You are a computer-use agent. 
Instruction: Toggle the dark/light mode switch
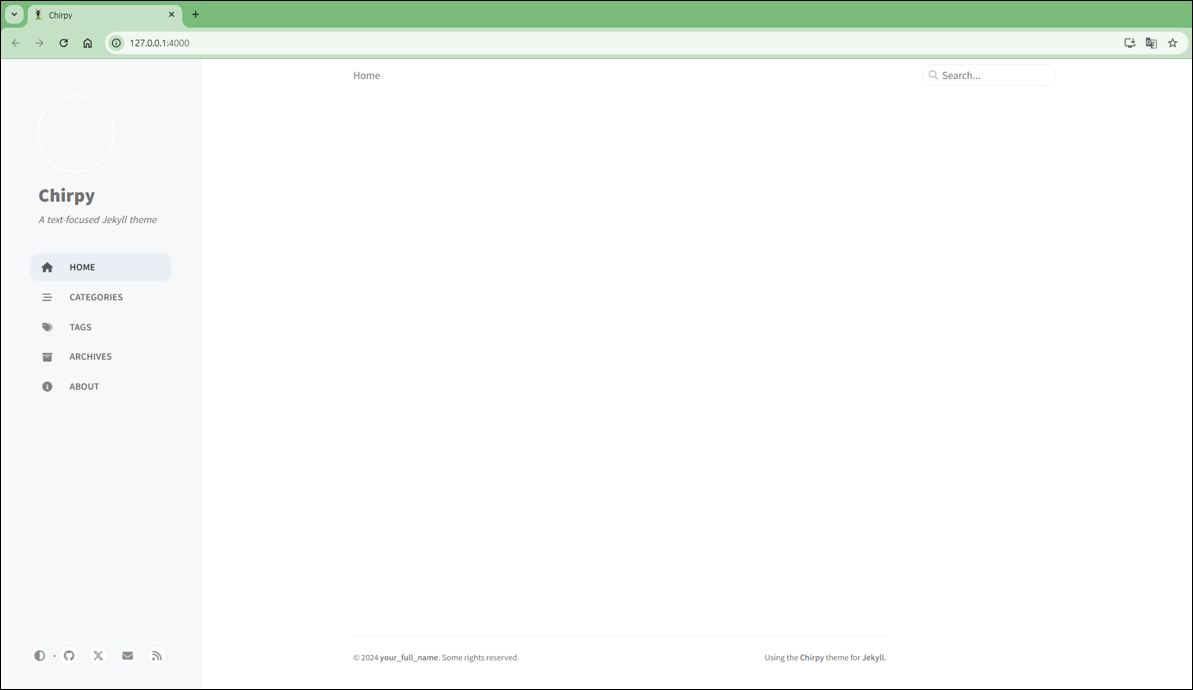click(39, 656)
